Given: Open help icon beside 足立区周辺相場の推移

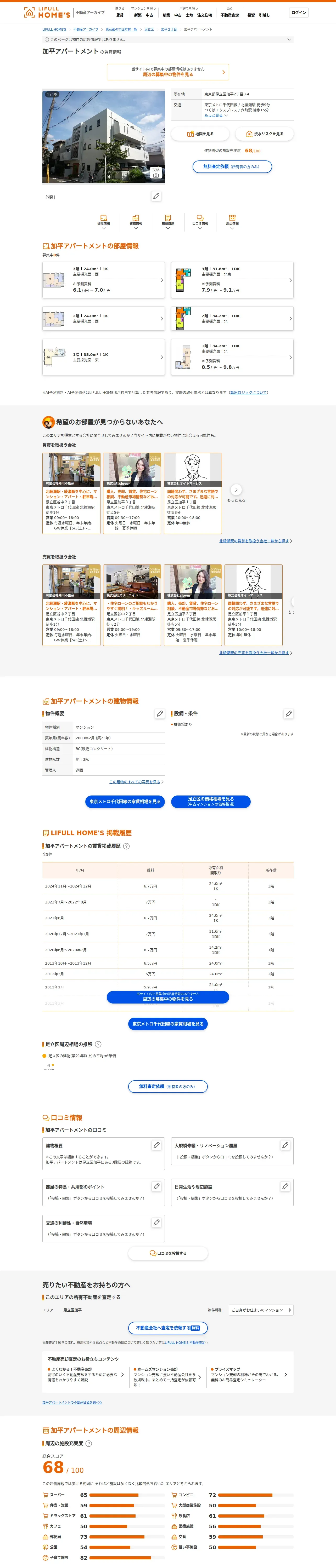Looking at the screenshot, I should click(98, 1045).
